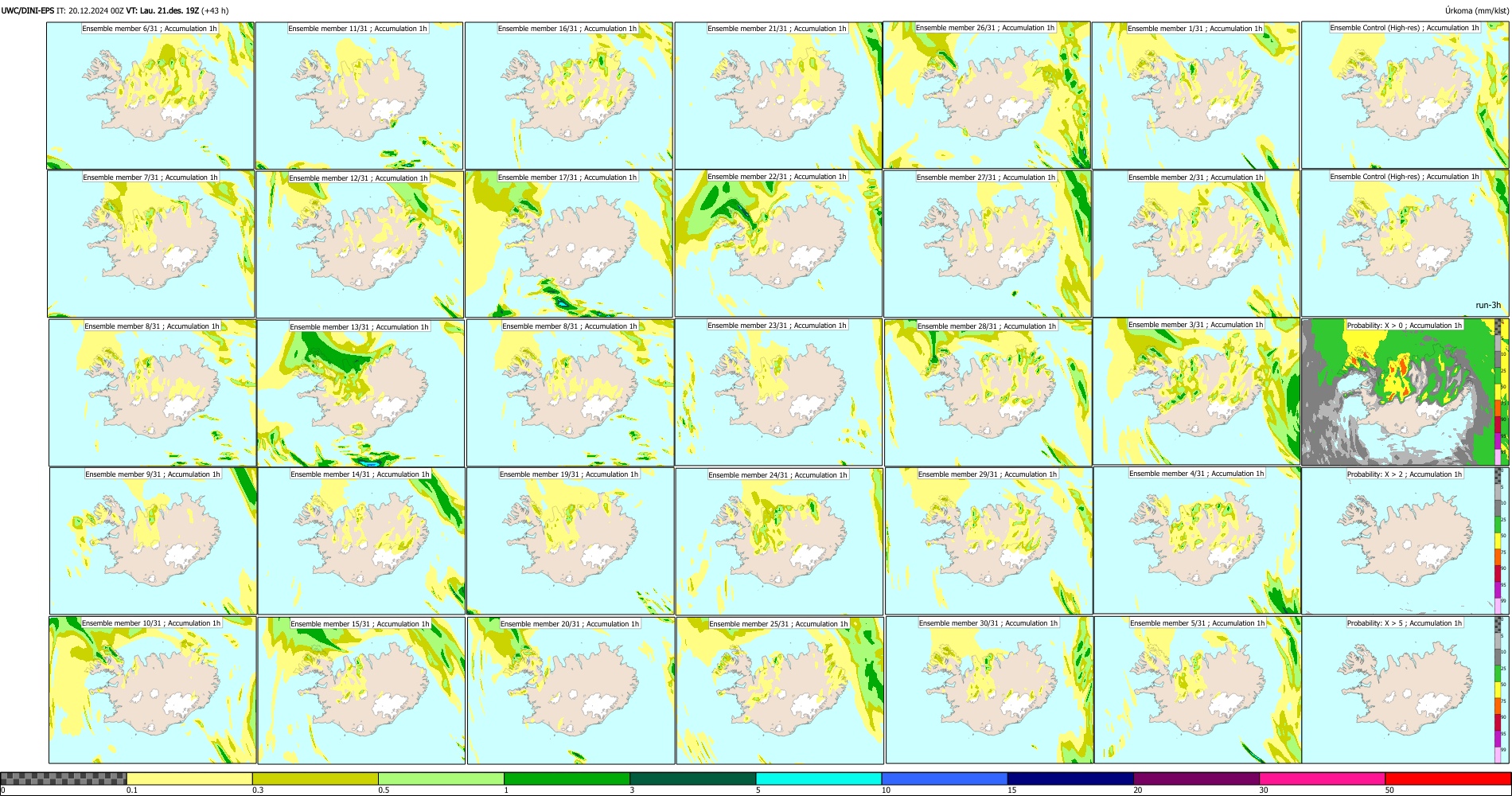
Task: Click the 'VT: Lau. 21.des. 19Z' valid time text
Action: [x=162, y=10]
